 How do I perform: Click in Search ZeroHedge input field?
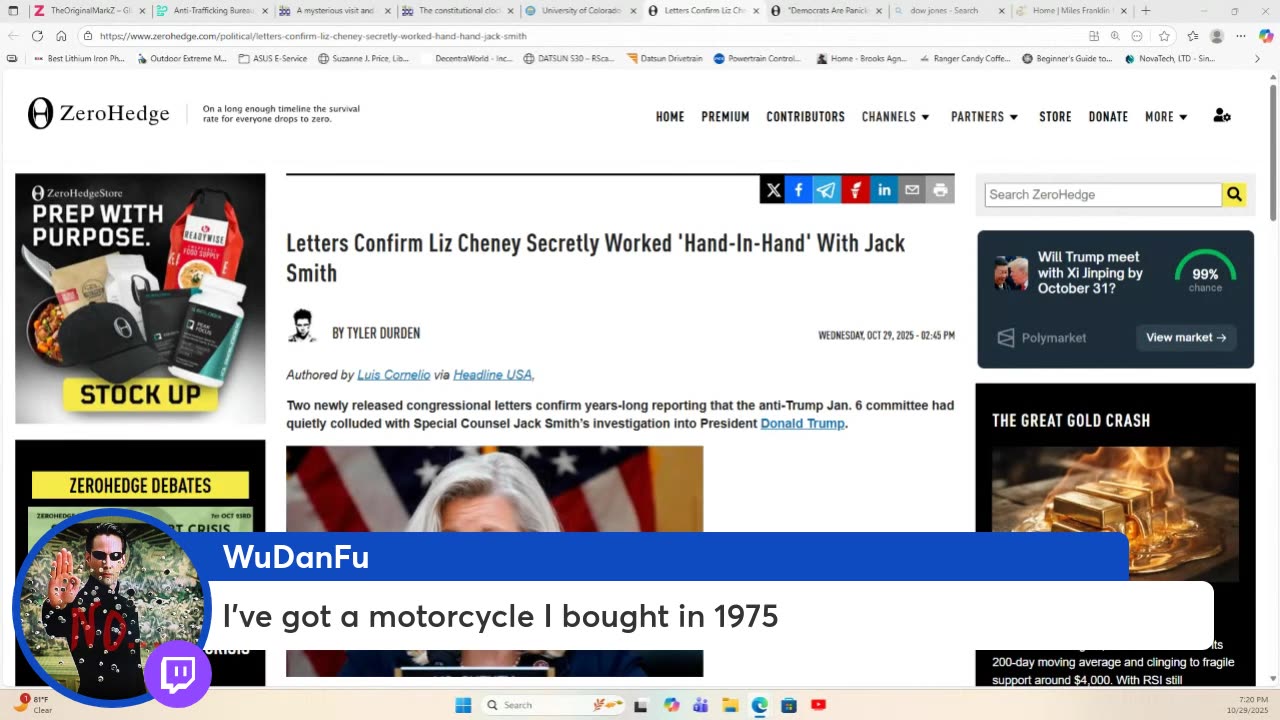click(x=1103, y=195)
